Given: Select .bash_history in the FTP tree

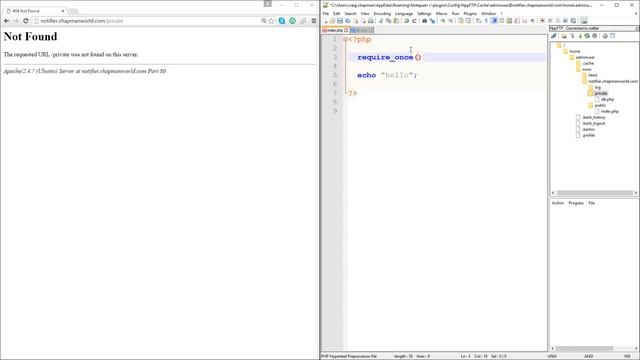Looking at the screenshot, I should (x=594, y=118).
